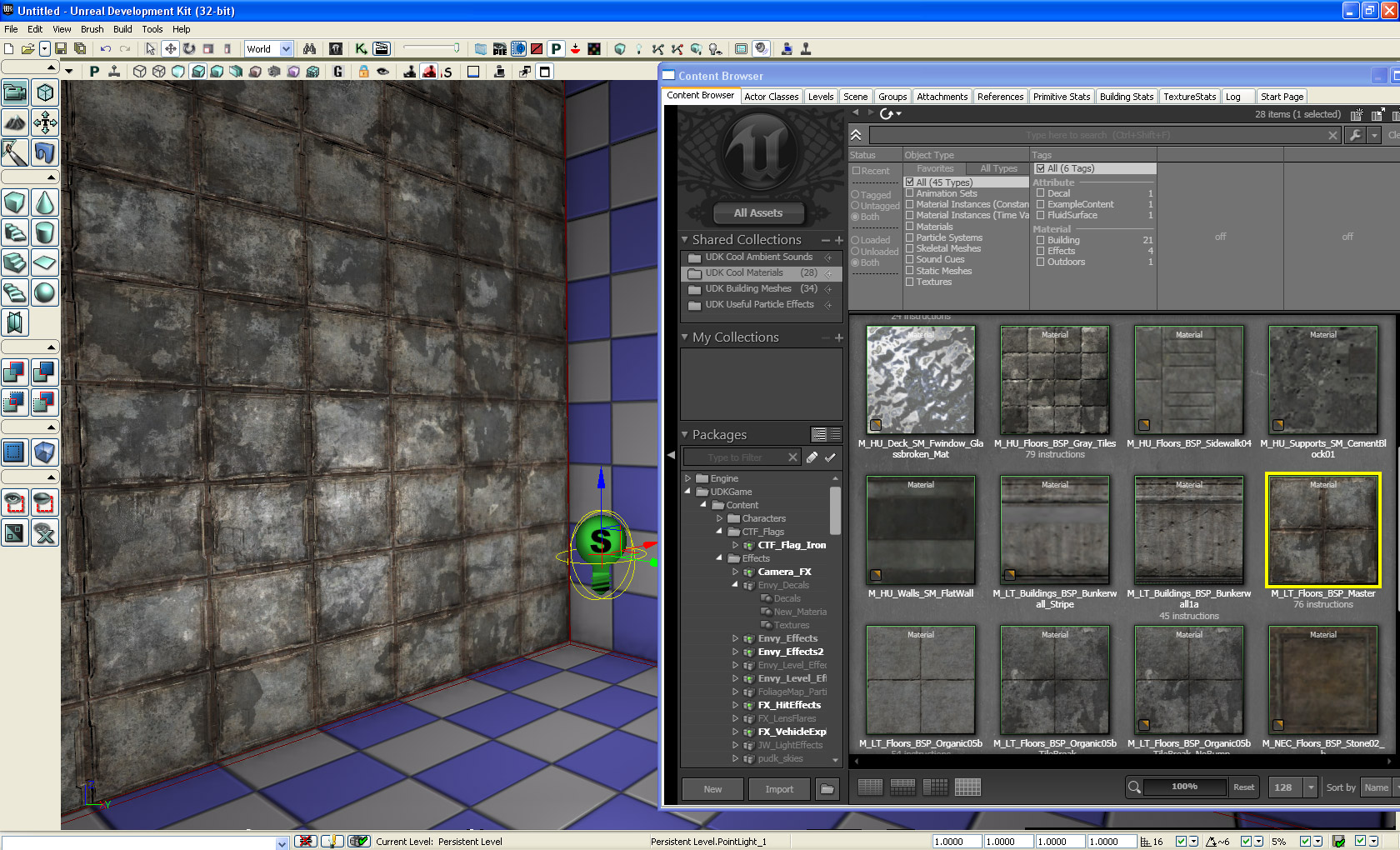Viewport: 1400px width, 850px height.
Task: Select the Unloaded radio button
Action: click(x=855, y=251)
